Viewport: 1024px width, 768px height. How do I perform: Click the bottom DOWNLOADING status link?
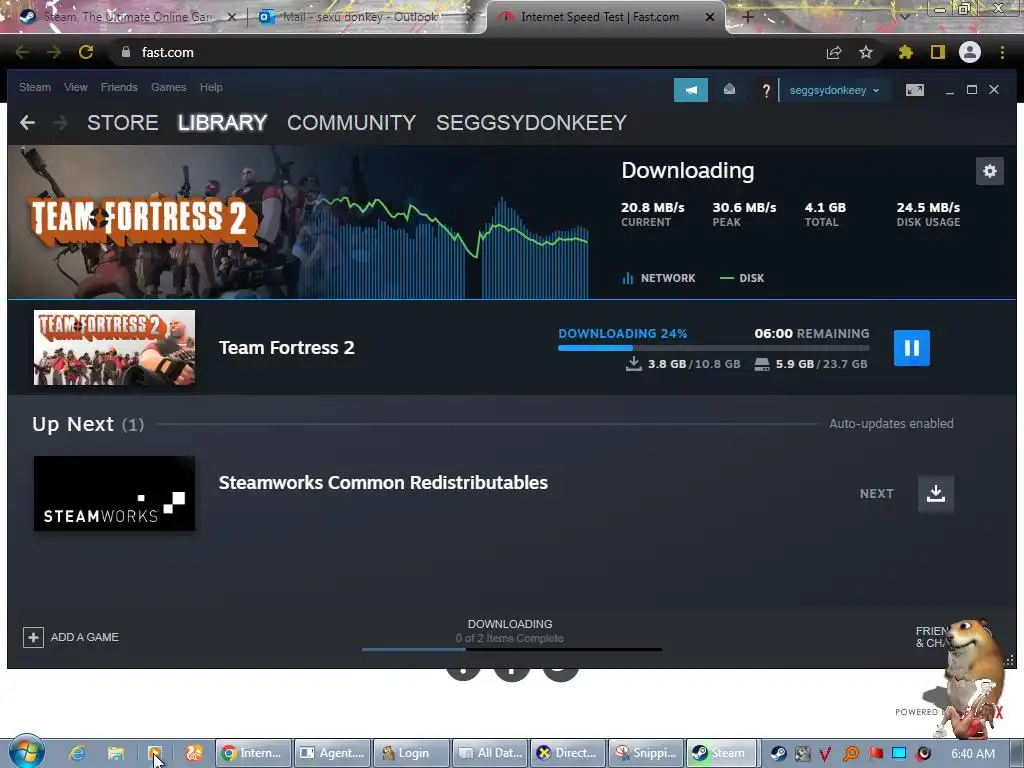(510, 624)
